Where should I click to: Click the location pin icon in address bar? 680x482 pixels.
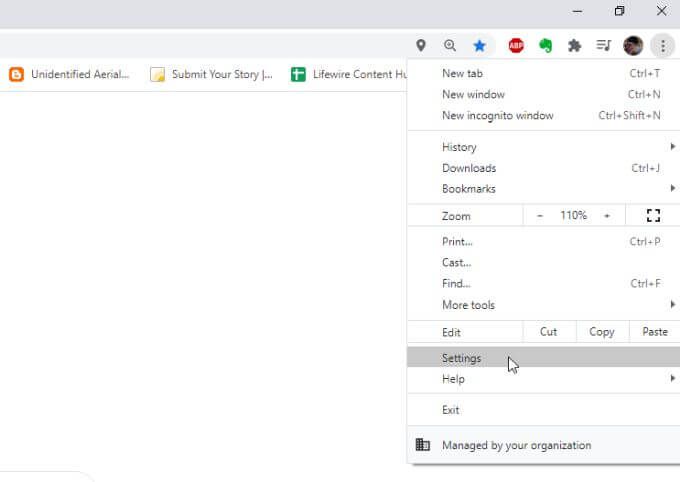point(421,46)
